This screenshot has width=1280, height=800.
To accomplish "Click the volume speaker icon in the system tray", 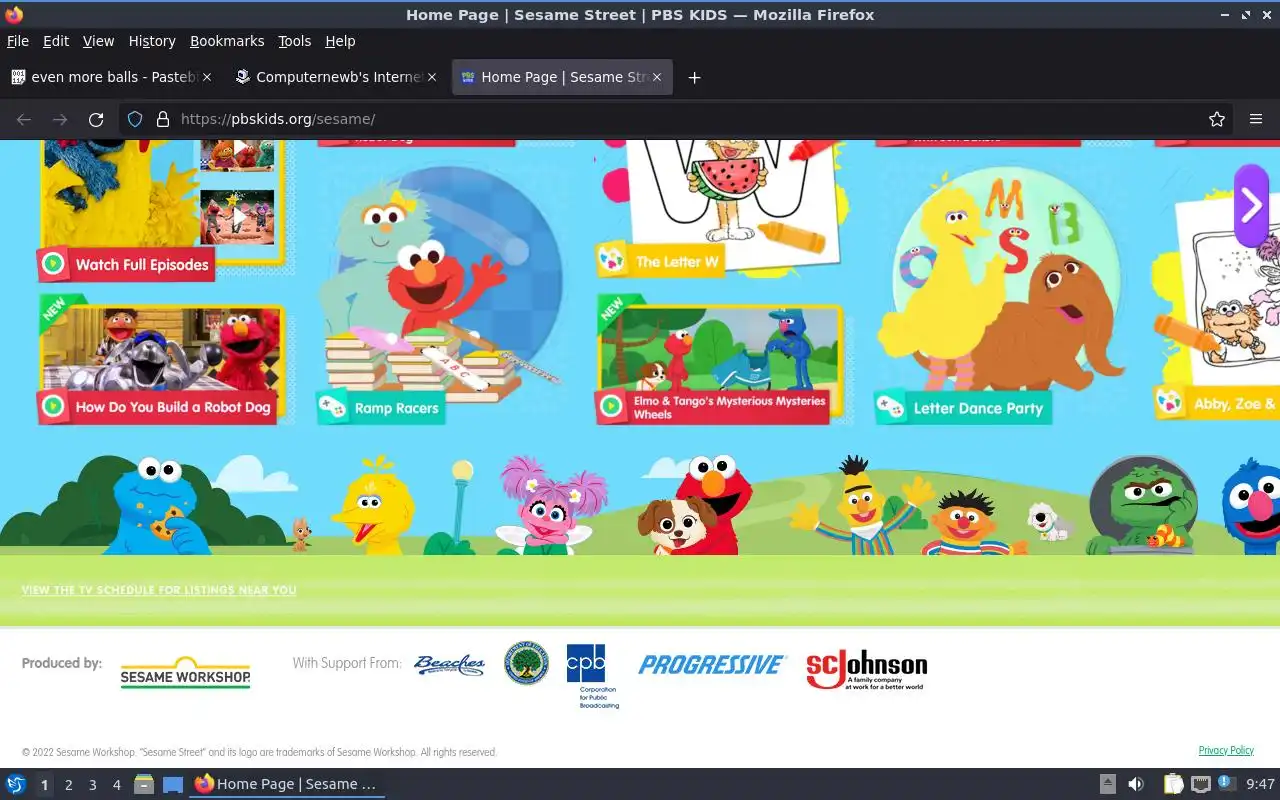I will coord(1136,784).
